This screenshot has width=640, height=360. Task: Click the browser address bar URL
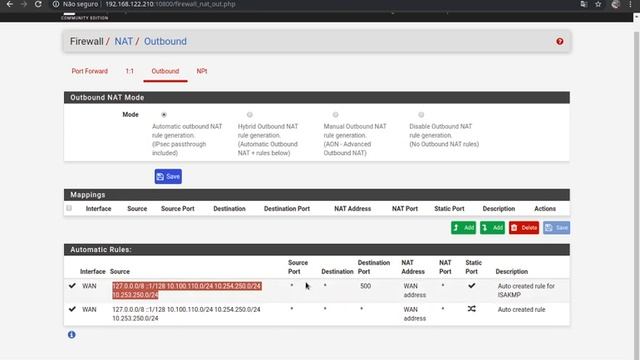tap(170, 4)
